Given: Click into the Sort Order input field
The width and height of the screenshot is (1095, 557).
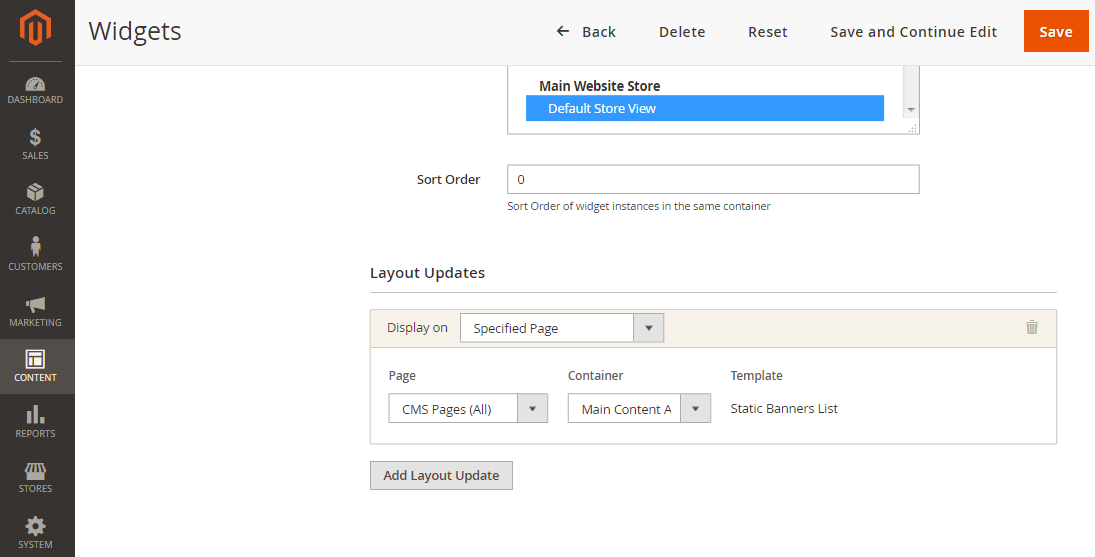Looking at the screenshot, I should tap(712, 180).
